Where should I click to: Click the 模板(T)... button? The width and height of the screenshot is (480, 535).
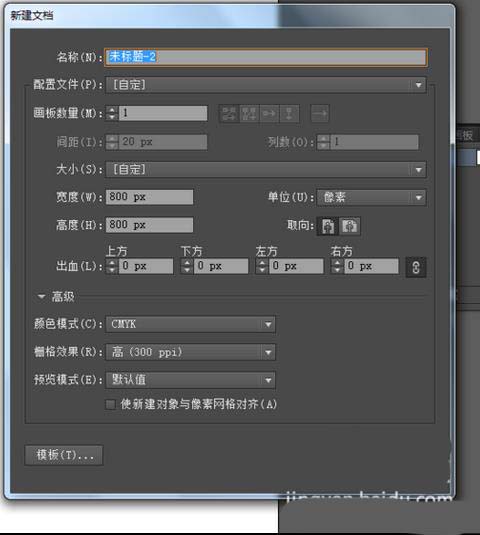(x=64, y=455)
